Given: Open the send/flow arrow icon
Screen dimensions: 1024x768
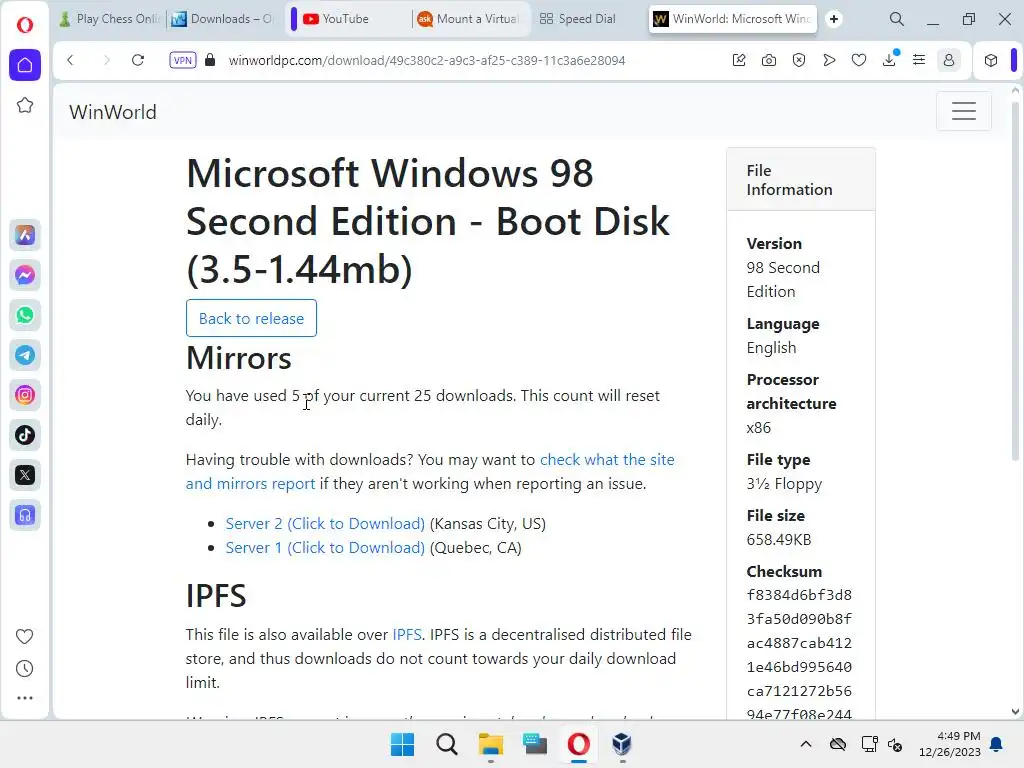Looking at the screenshot, I should tap(829, 60).
